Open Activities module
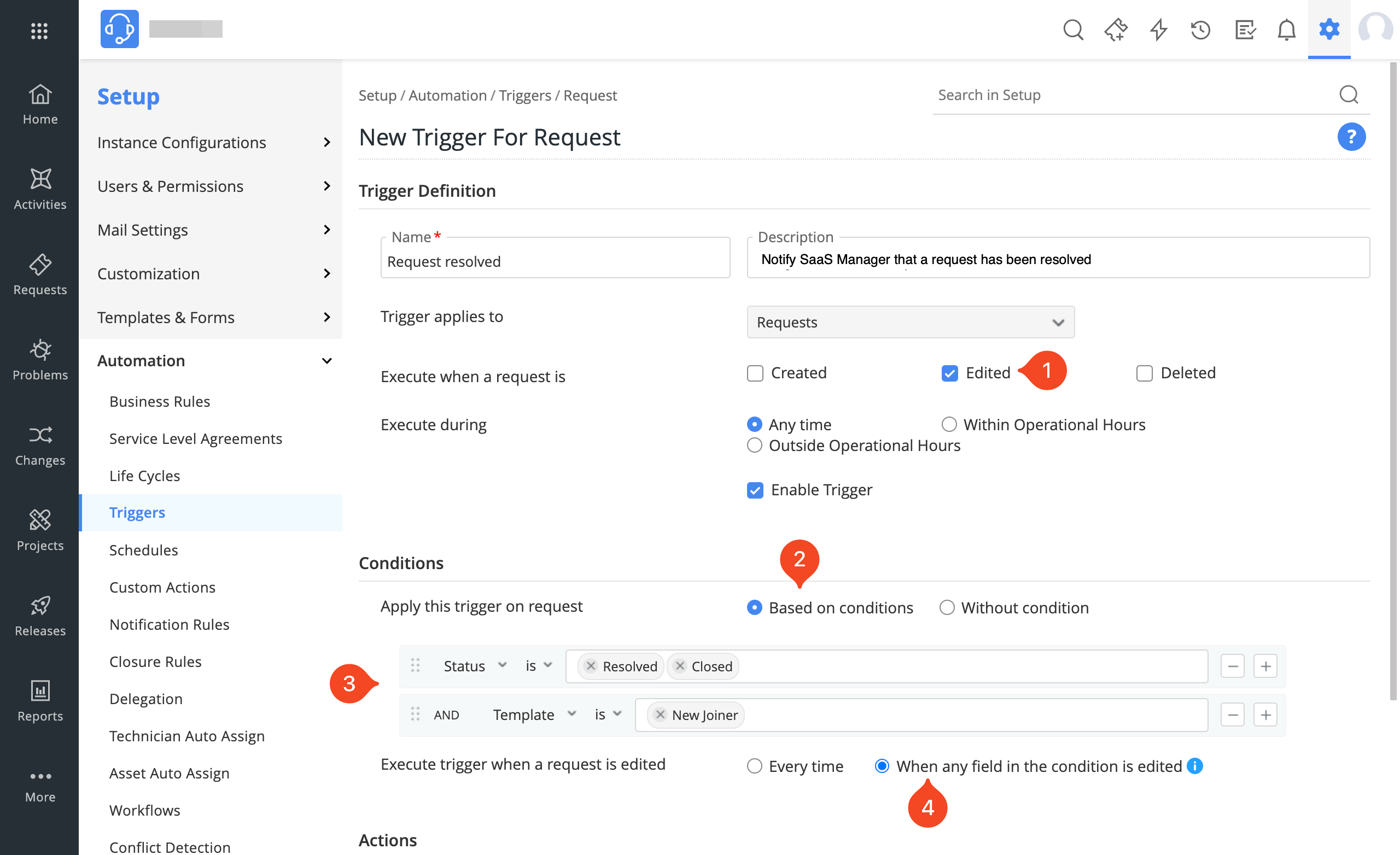Screen dimensions: 1400x855 coord(40,189)
